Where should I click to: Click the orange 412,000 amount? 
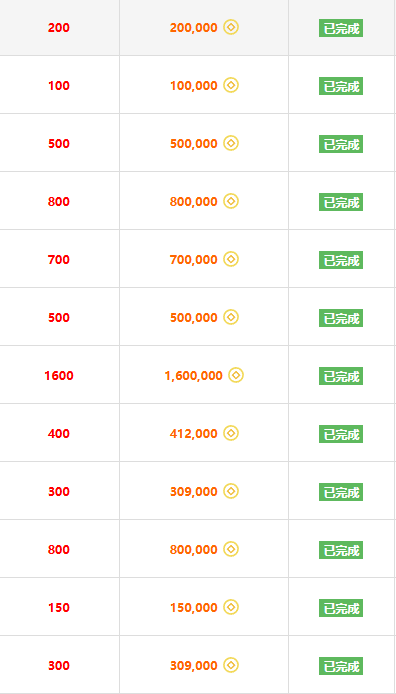click(193, 434)
